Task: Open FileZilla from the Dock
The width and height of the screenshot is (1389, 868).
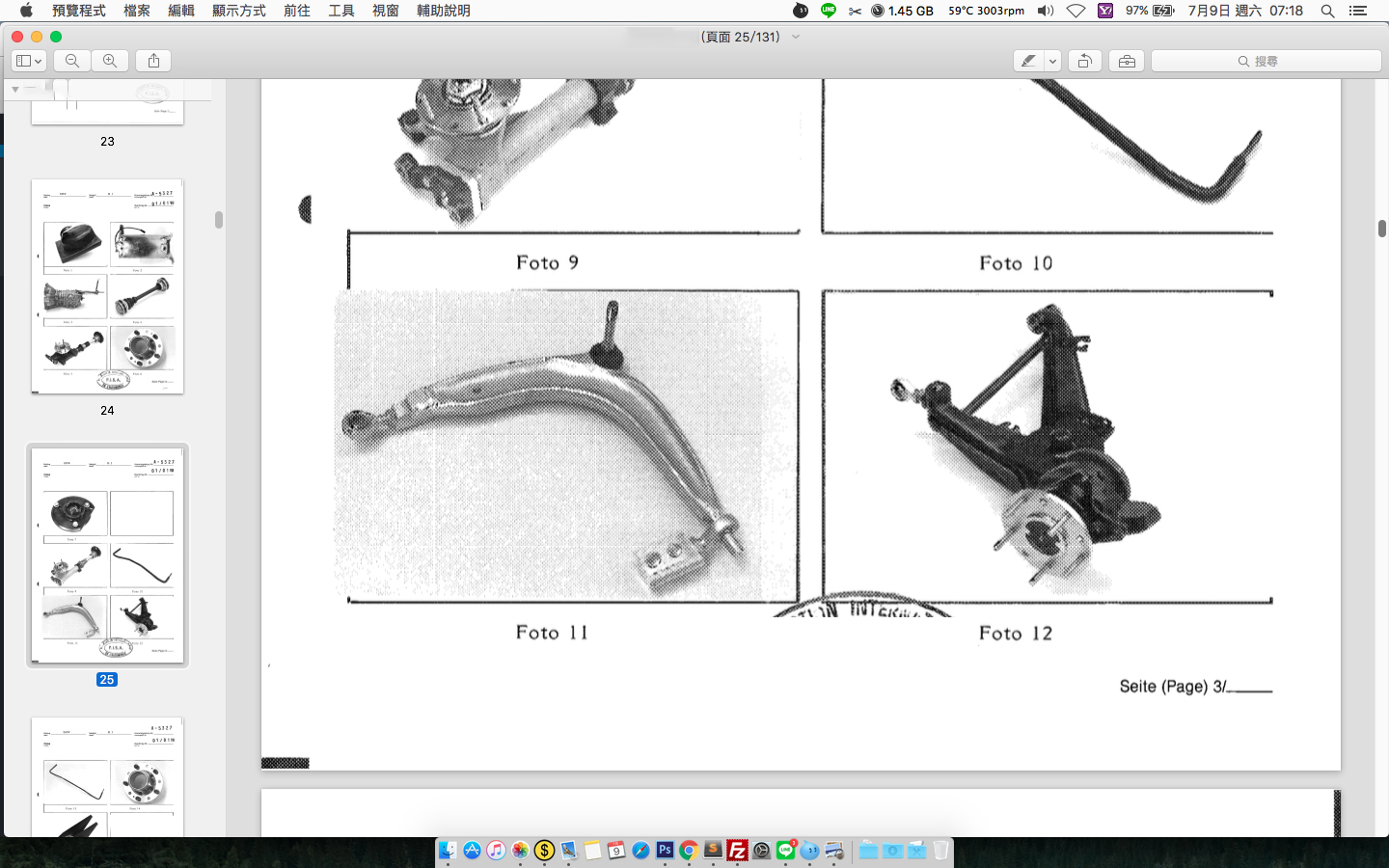Action: pos(737,850)
